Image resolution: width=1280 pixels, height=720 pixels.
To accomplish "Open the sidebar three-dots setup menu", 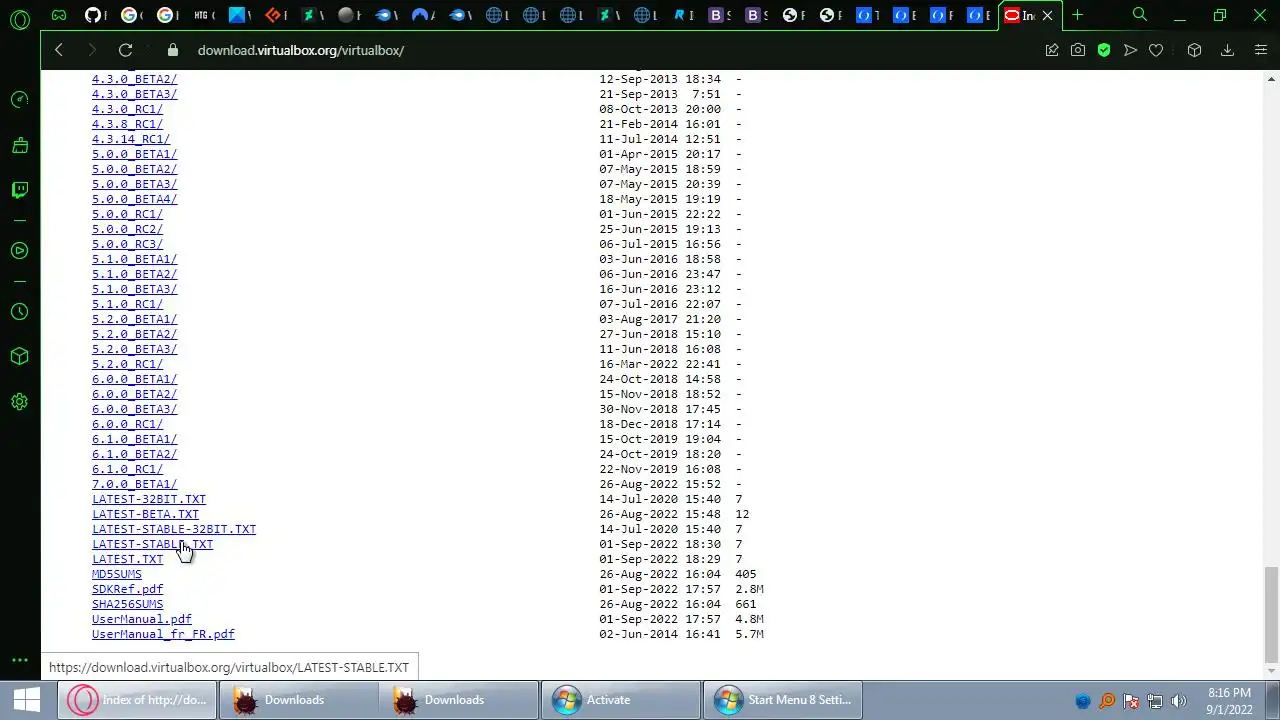I will pyautogui.click(x=19, y=660).
